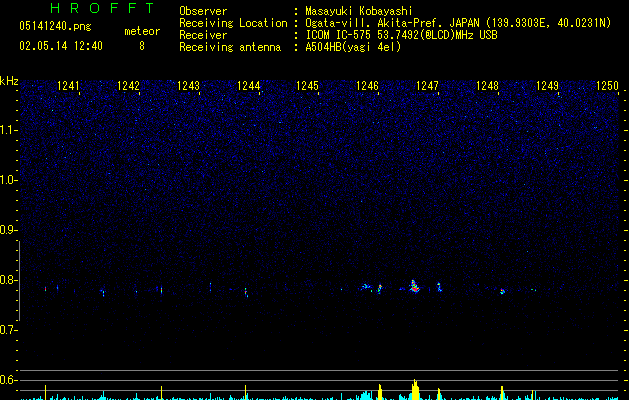Click the meteor count value 8

click(x=142, y=46)
